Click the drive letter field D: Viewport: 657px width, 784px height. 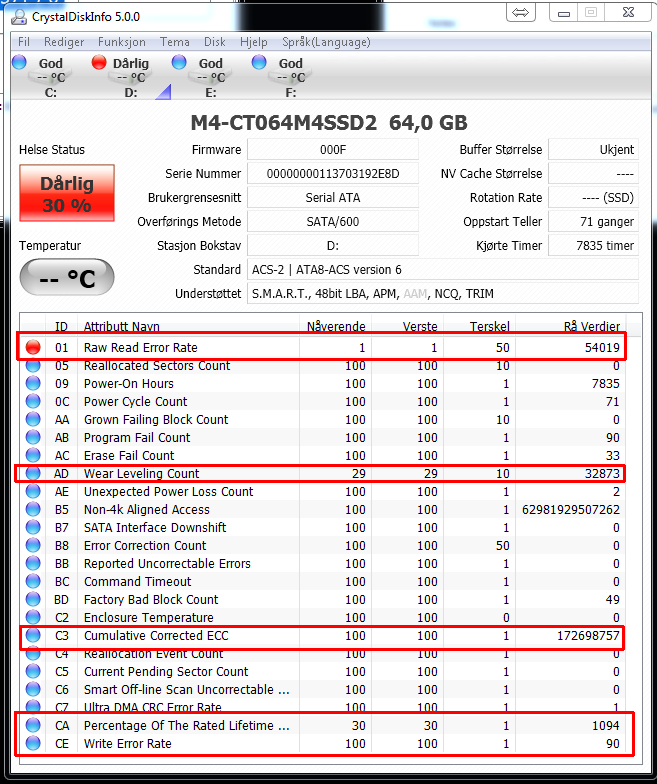[332, 246]
